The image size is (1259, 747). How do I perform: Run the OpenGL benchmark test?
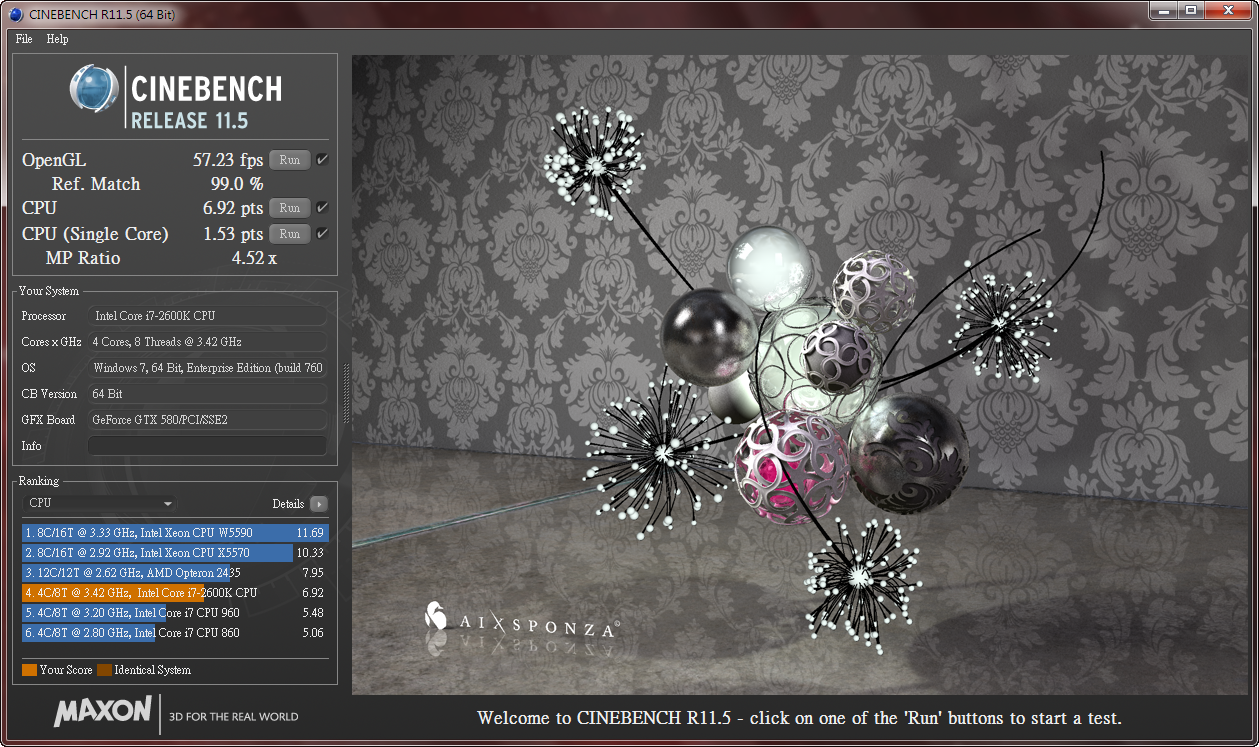point(289,160)
